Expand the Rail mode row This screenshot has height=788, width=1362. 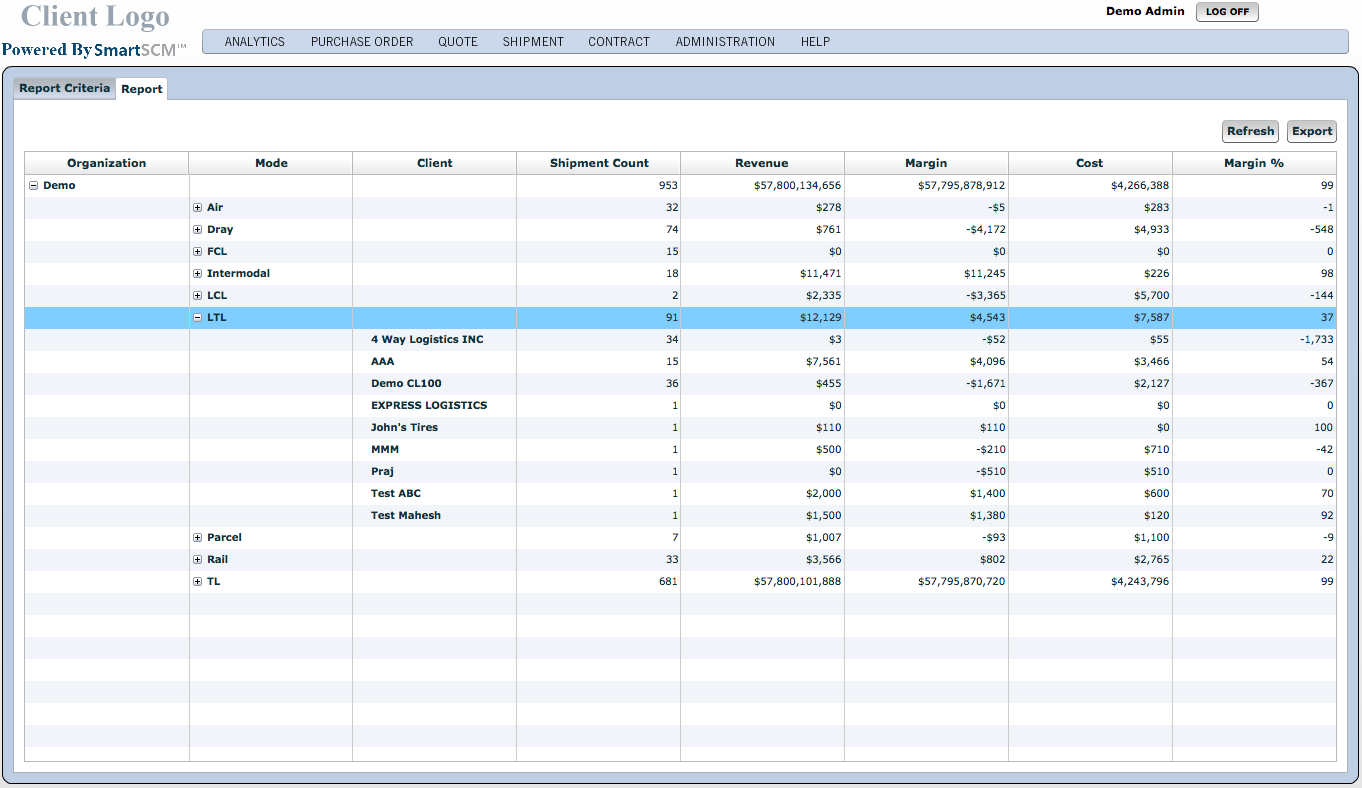point(198,560)
